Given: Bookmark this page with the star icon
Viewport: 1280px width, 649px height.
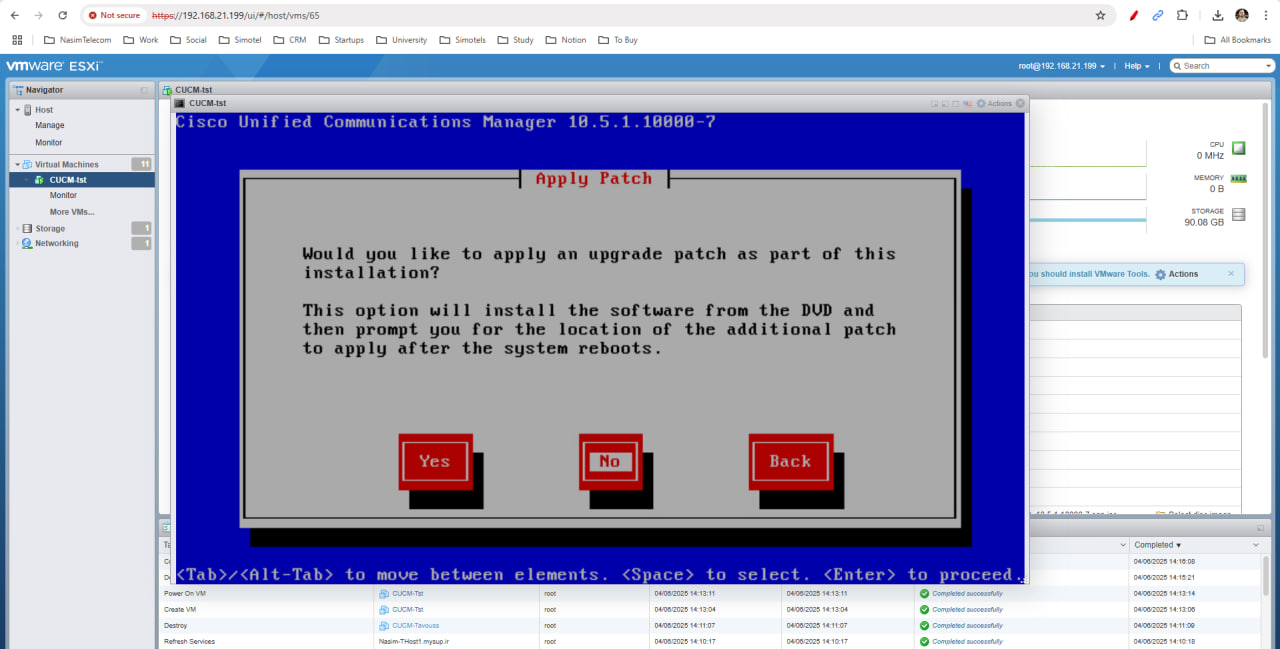Looking at the screenshot, I should [1100, 15].
